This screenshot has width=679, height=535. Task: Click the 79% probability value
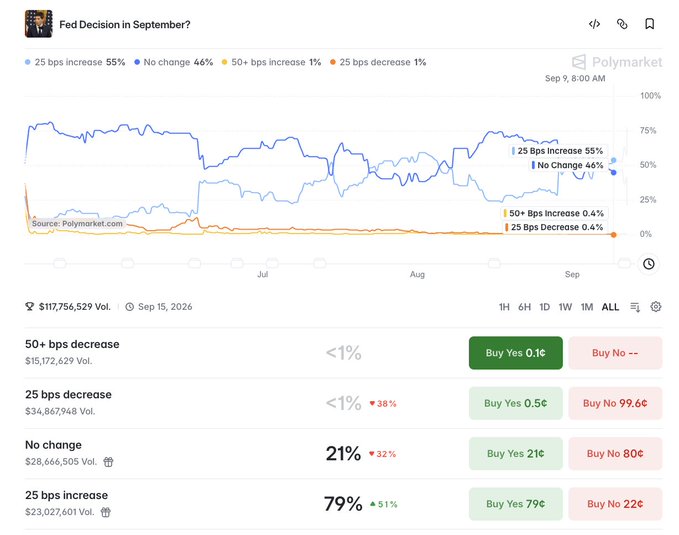point(343,504)
